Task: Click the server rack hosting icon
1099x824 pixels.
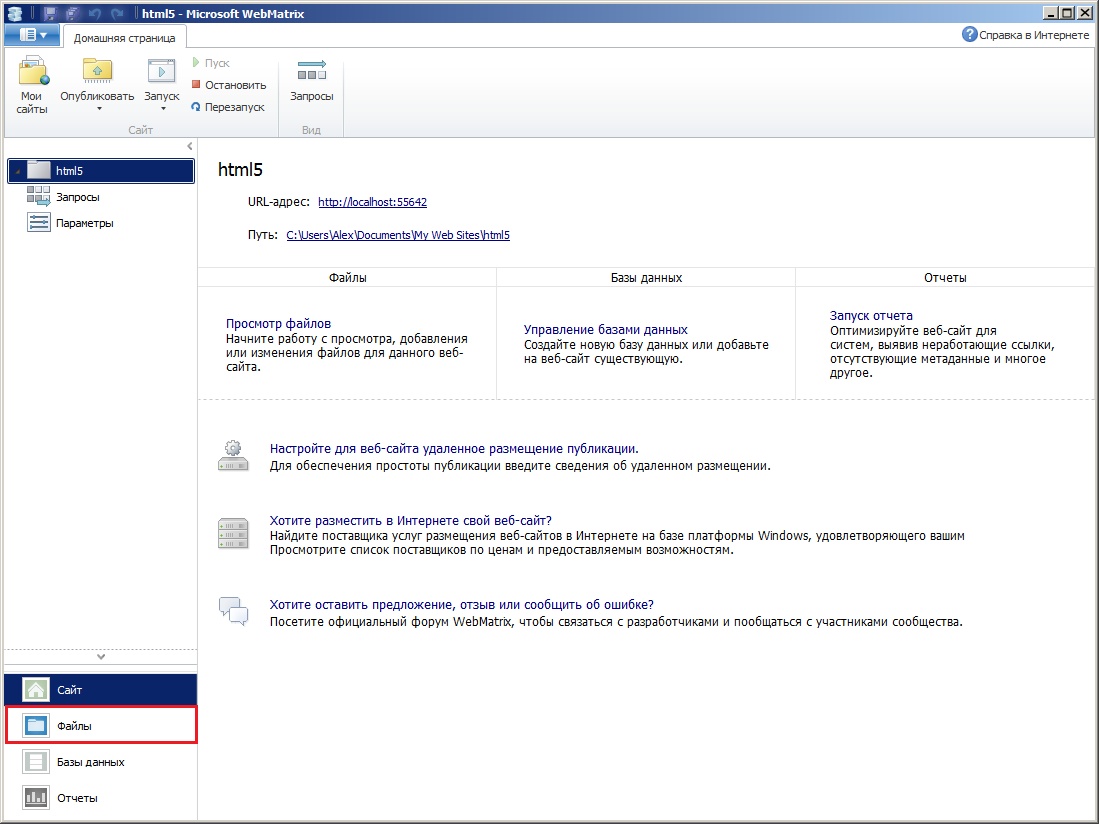Action: click(x=233, y=534)
